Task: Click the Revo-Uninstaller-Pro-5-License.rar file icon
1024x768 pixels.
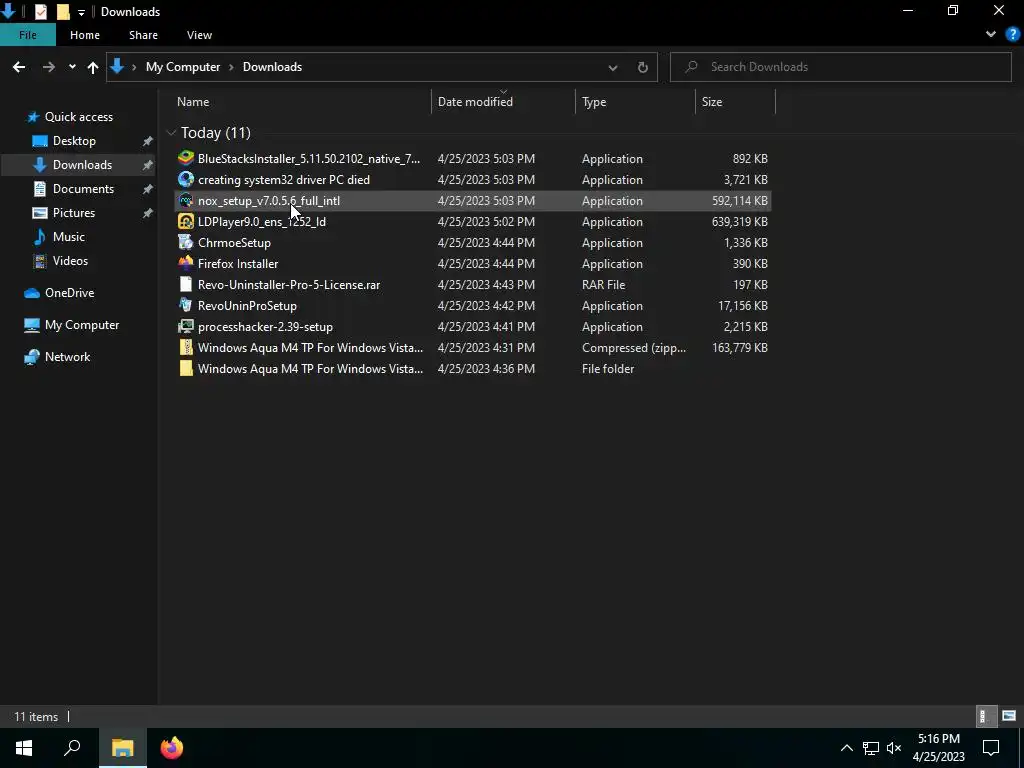Action: (x=186, y=285)
